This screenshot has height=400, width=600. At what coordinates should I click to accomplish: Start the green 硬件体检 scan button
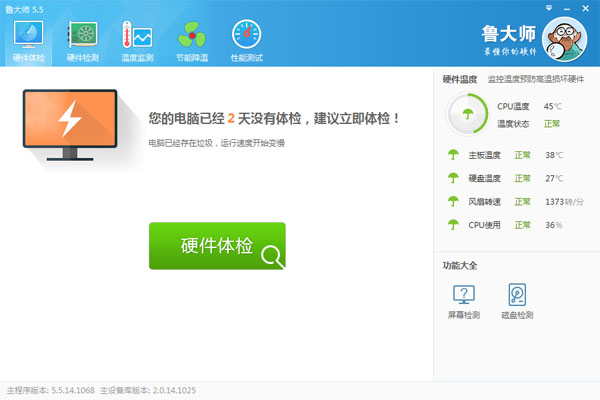tap(217, 246)
